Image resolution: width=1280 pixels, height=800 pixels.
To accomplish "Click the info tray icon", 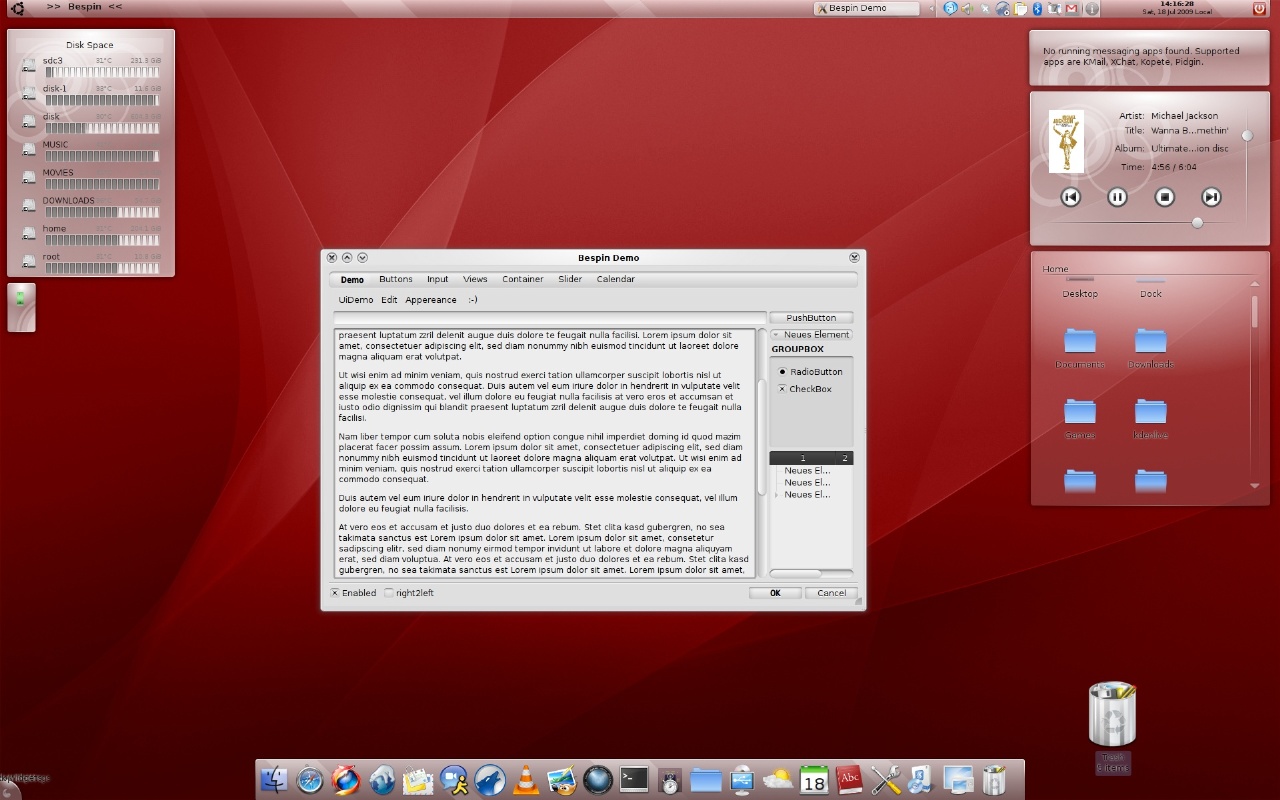I will (1092, 8).
